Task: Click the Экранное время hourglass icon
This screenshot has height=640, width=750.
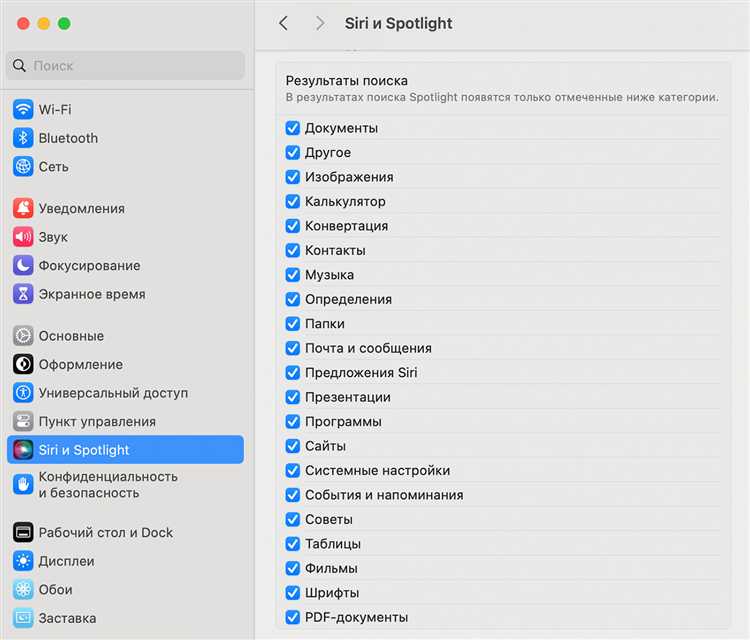Action: coord(23,294)
